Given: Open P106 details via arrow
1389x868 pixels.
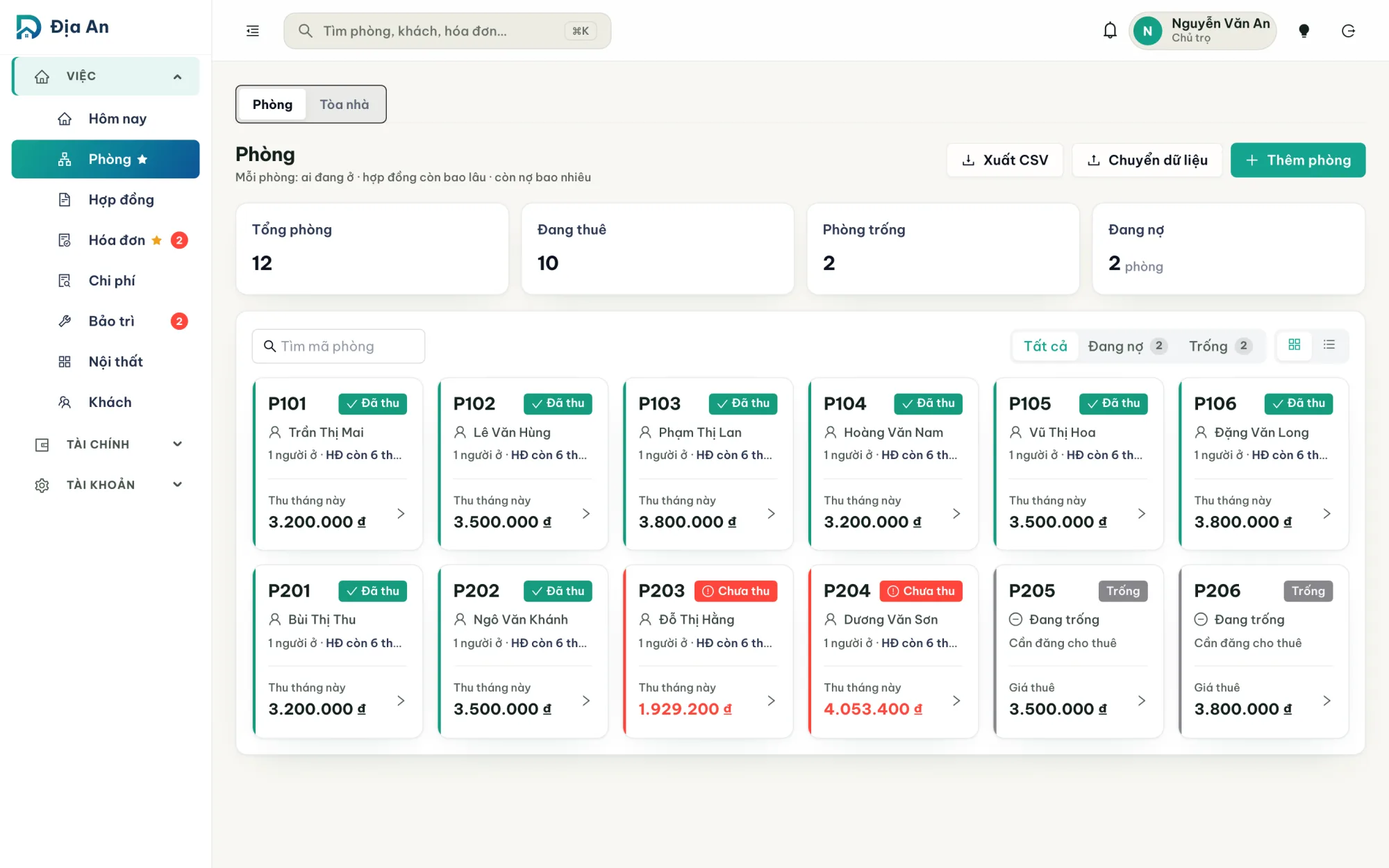Looking at the screenshot, I should click(x=1327, y=514).
